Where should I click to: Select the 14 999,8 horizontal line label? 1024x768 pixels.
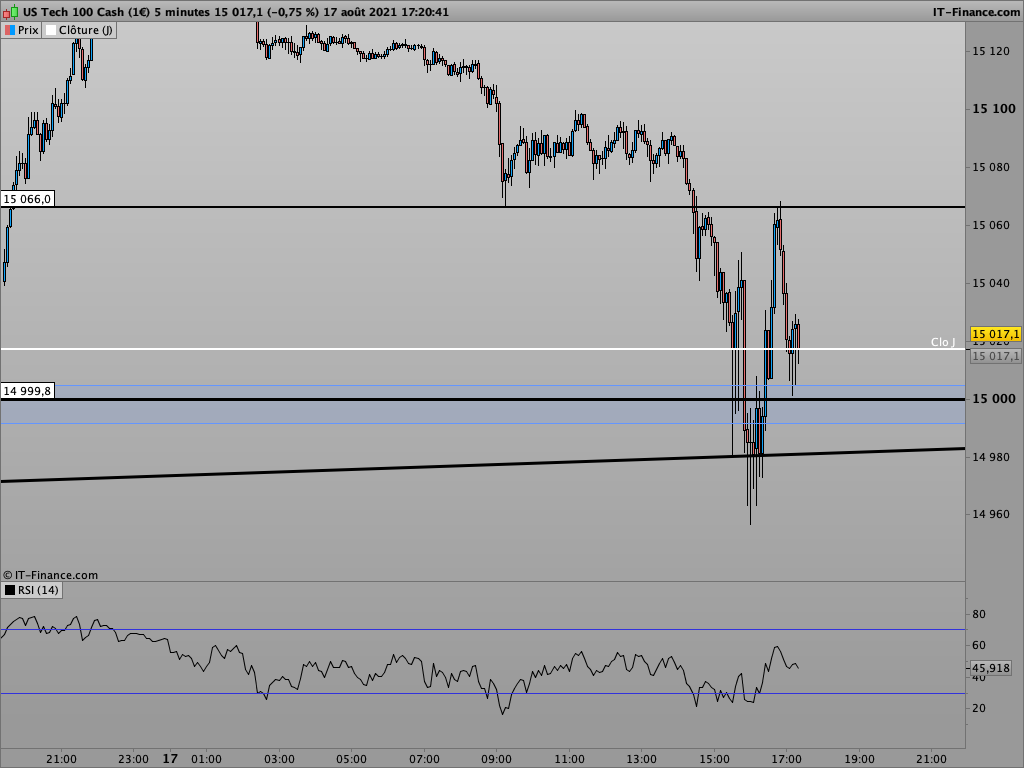point(27,391)
